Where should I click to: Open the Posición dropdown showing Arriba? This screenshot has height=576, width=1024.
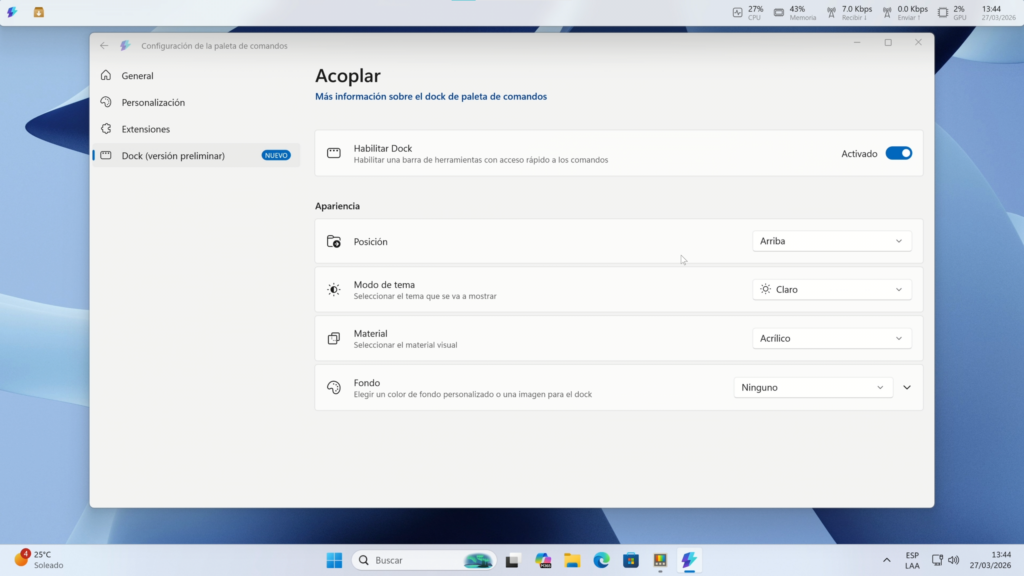point(831,240)
